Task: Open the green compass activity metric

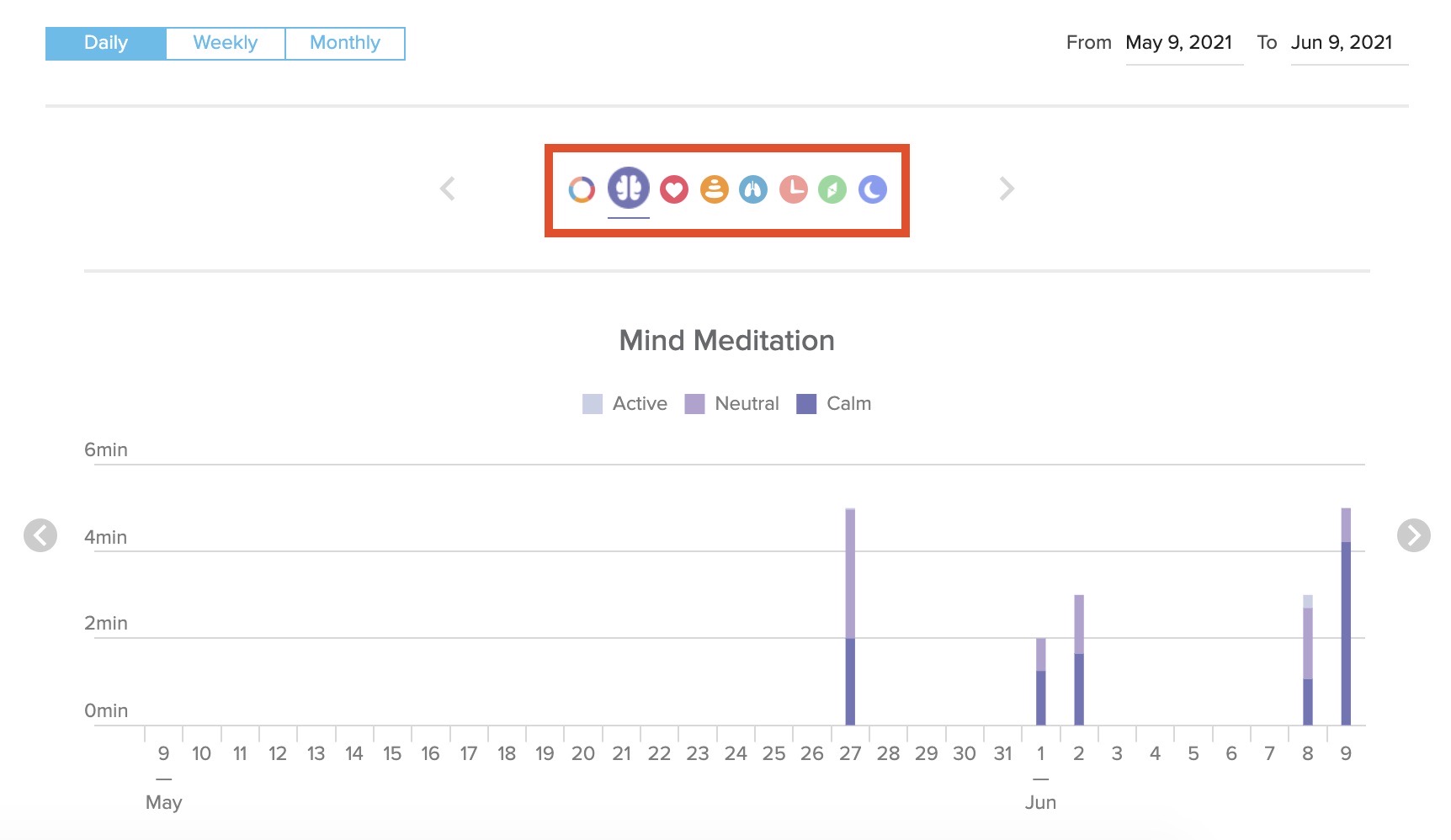Action: (832, 189)
